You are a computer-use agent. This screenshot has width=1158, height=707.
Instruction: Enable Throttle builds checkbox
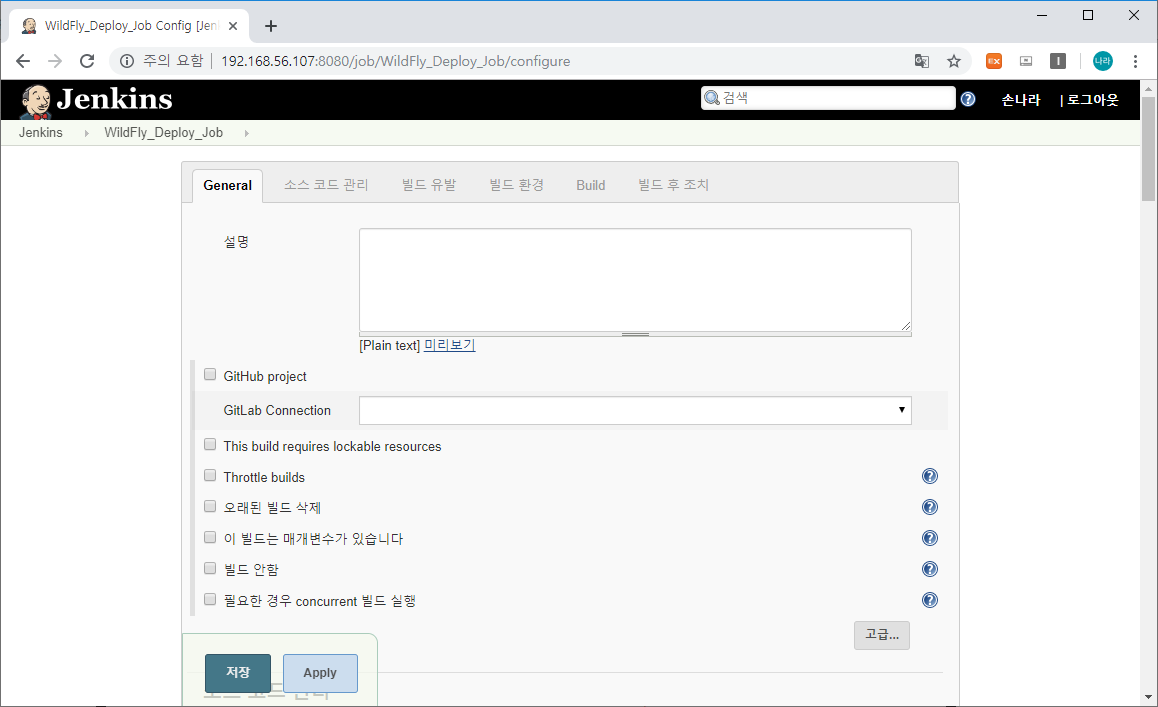(x=210, y=476)
